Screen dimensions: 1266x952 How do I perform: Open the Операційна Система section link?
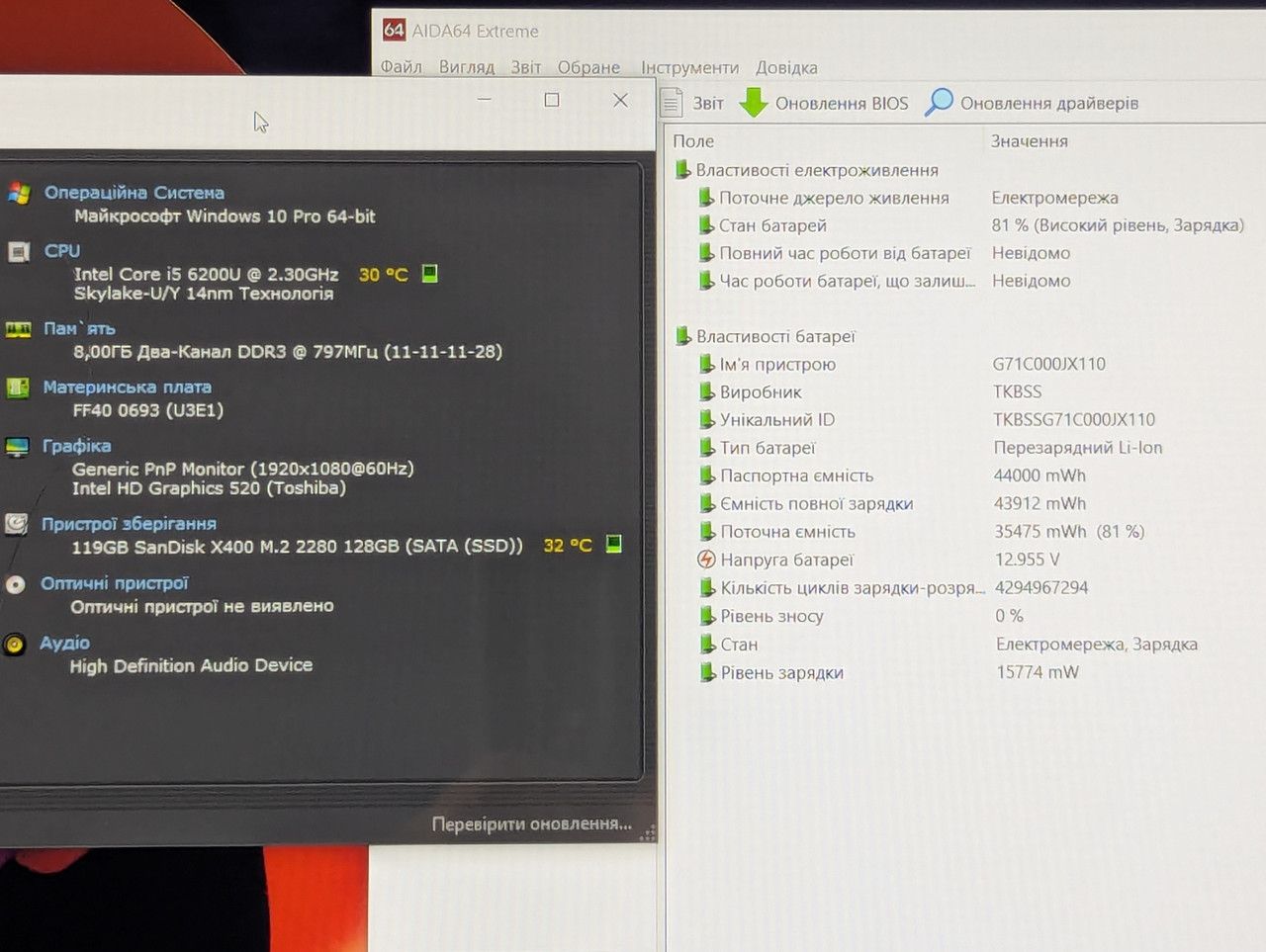coord(135,193)
